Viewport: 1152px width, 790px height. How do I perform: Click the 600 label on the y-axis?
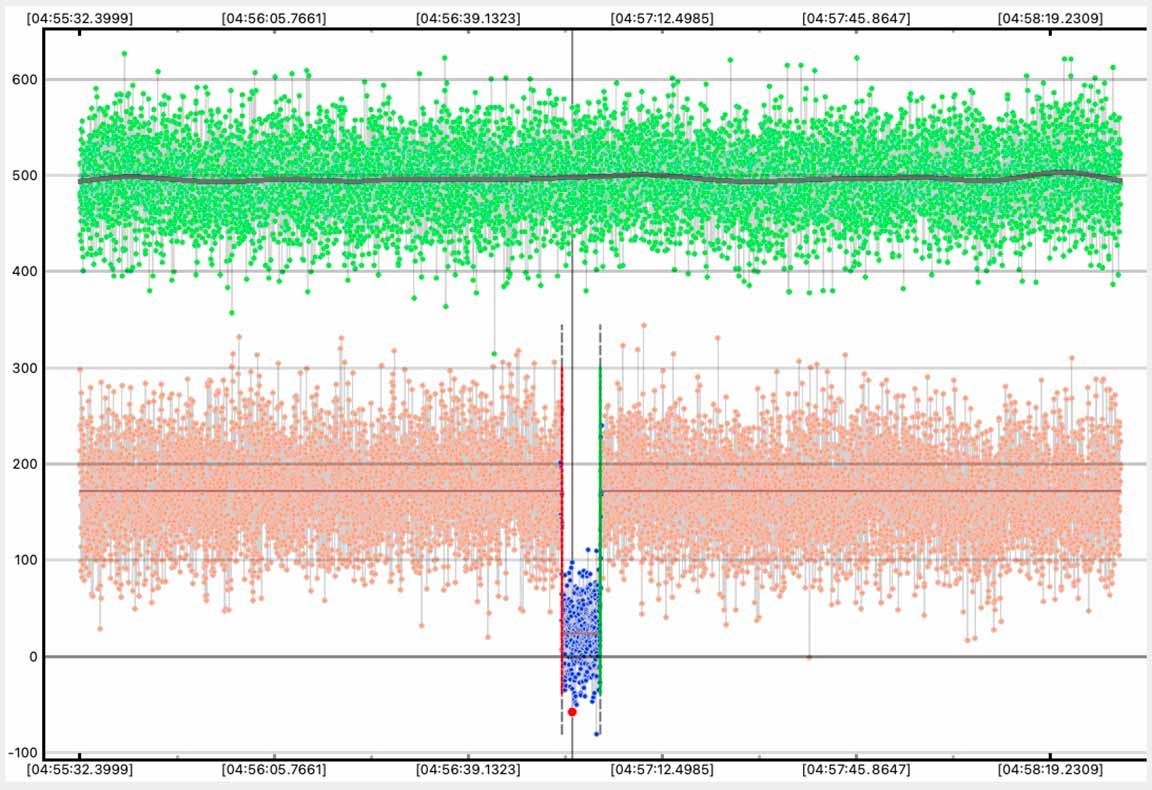point(21,80)
